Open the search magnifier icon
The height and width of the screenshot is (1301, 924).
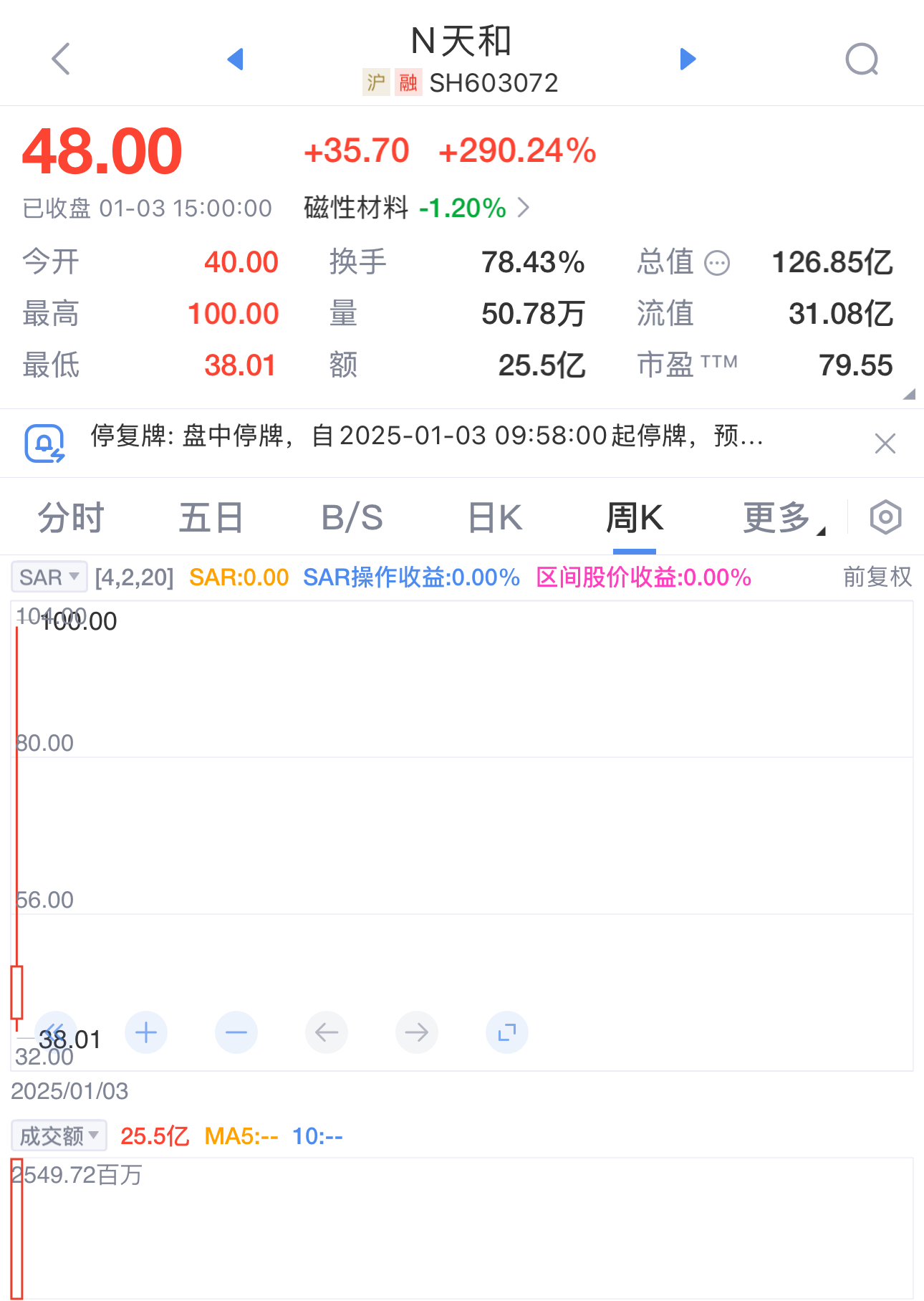(862, 59)
